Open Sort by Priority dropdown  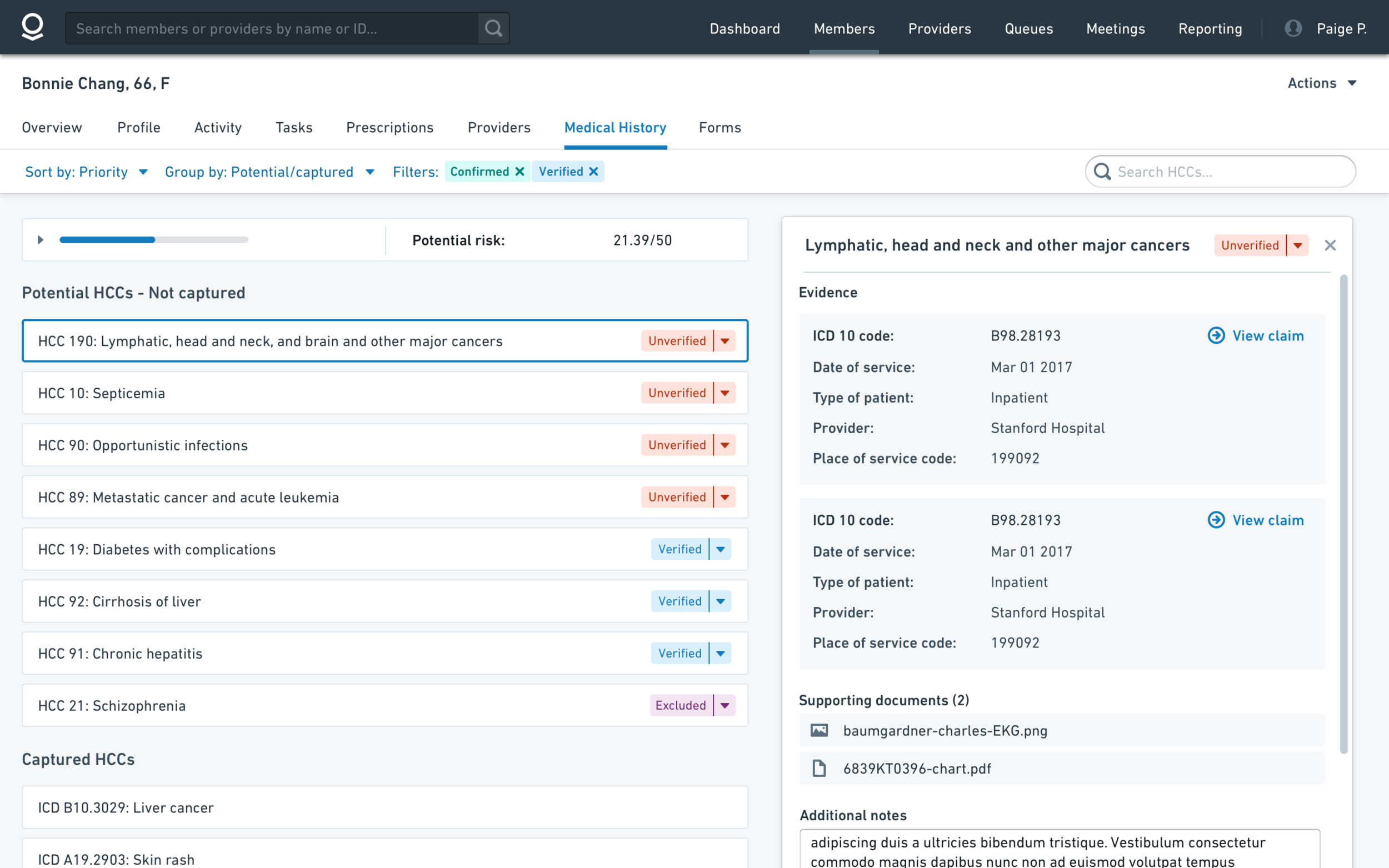(x=86, y=172)
